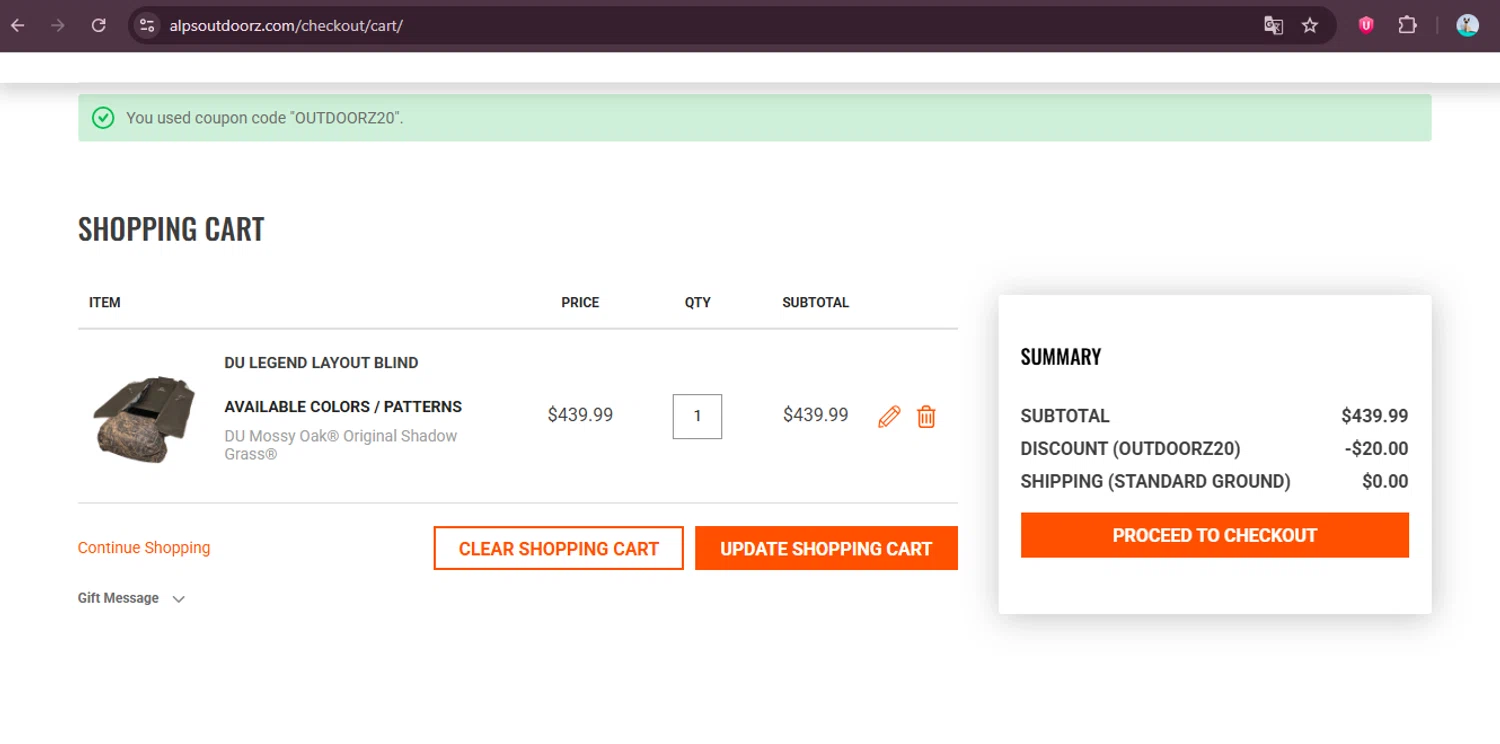Viewport: 1500px width, 744px height.
Task: Open the browser profile avatar
Action: tap(1467, 25)
